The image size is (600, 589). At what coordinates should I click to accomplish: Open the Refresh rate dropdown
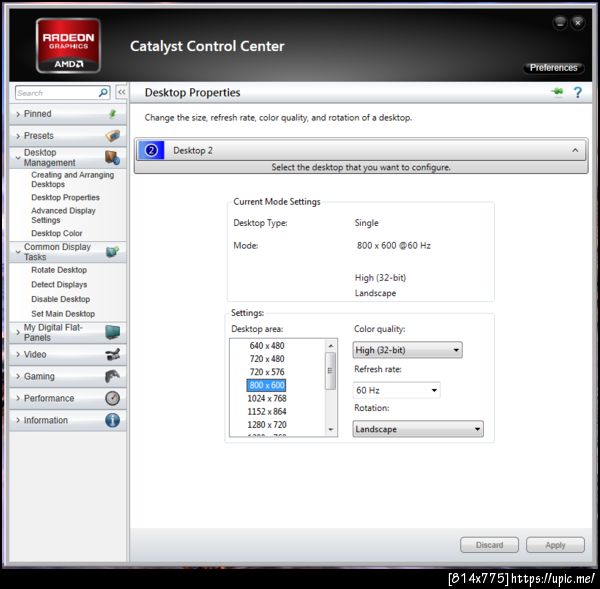tap(396, 390)
